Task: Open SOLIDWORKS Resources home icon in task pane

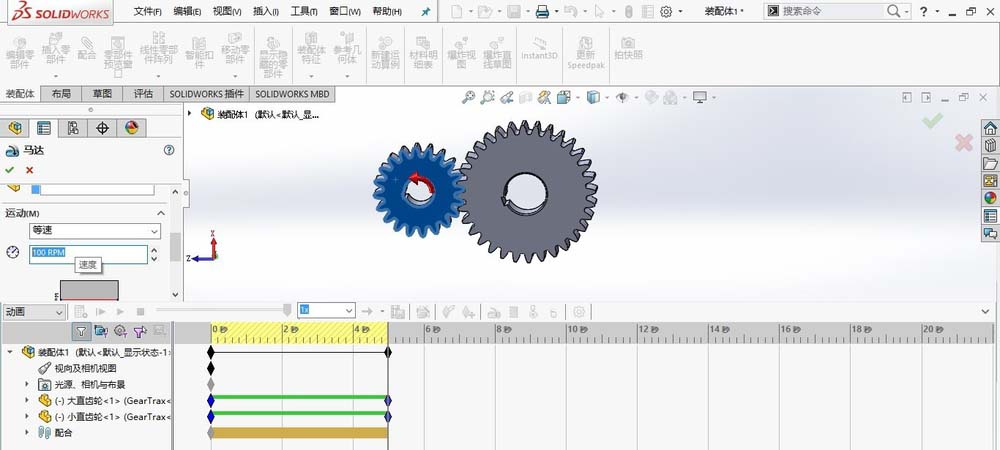Action: tap(990, 128)
